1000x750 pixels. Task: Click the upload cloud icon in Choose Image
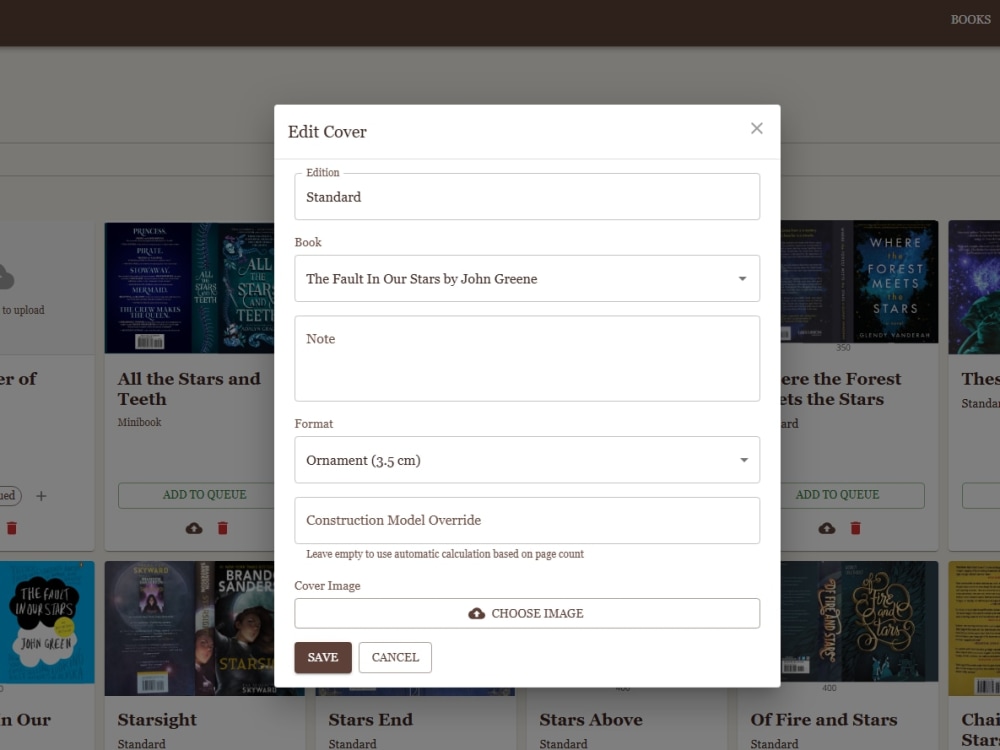click(x=476, y=614)
